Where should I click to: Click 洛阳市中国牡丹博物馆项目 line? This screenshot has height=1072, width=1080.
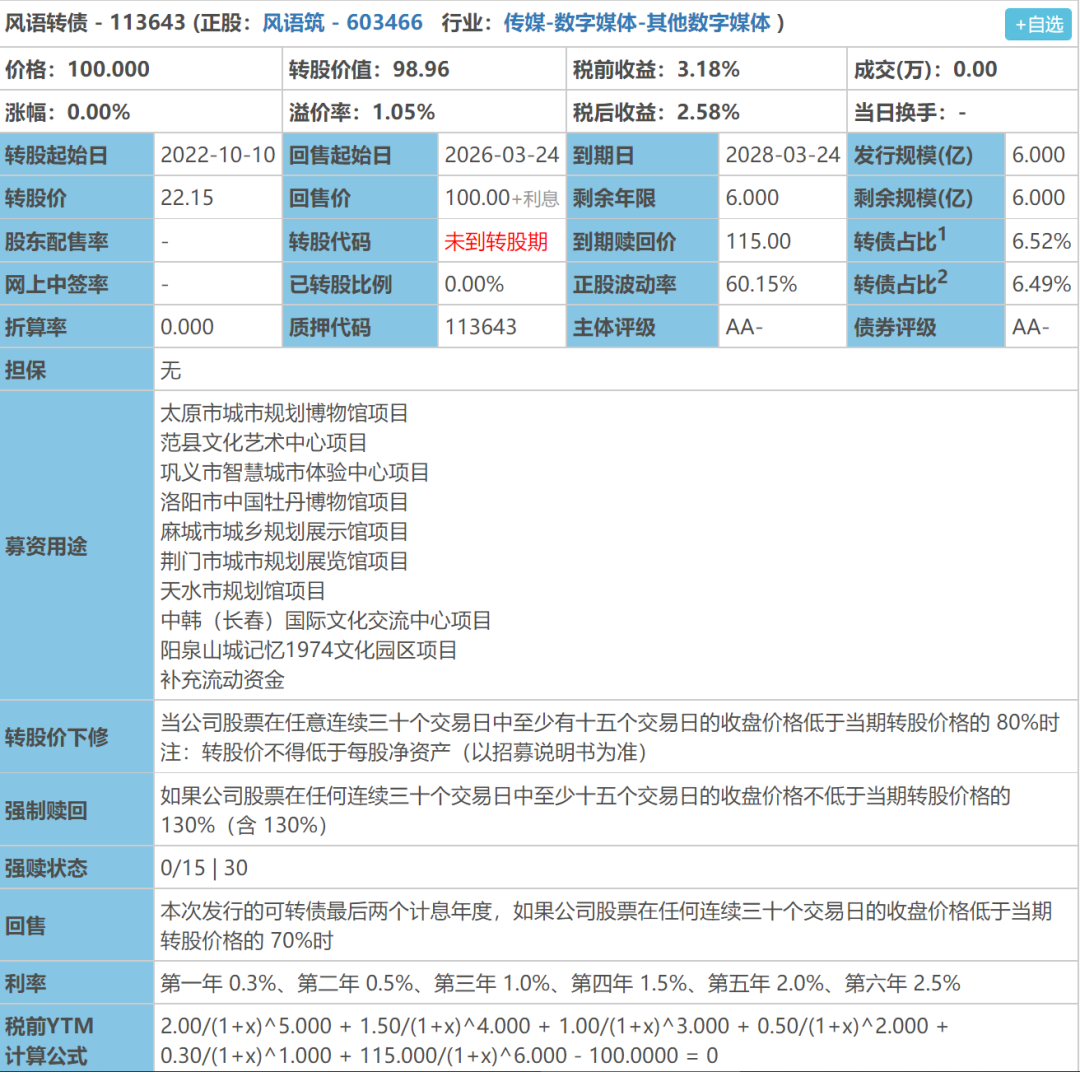click(284, 502)
